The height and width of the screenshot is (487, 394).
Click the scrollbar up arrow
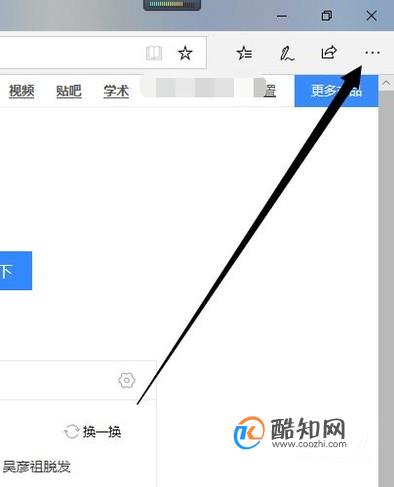tap(386, 83)
